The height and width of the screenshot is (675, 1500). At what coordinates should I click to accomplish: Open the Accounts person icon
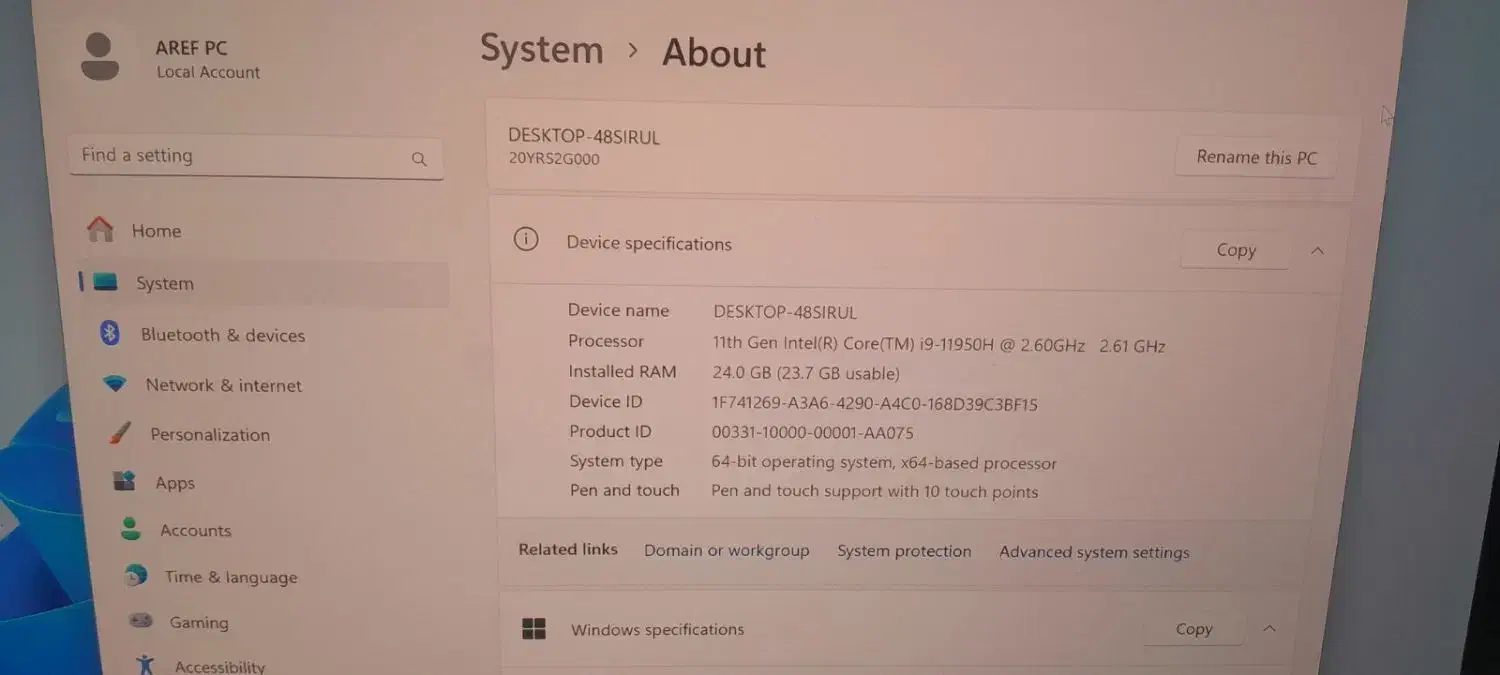[130, 529]
